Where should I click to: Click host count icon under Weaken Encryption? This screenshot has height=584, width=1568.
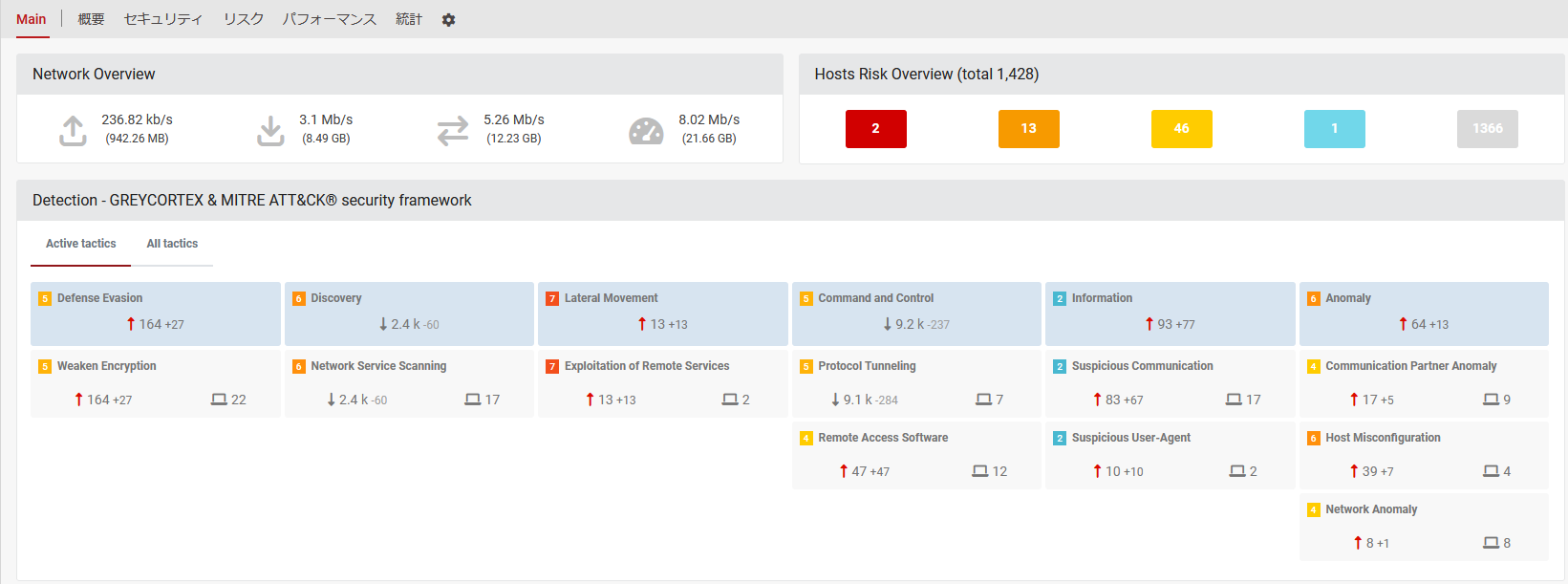click(219, 400)
